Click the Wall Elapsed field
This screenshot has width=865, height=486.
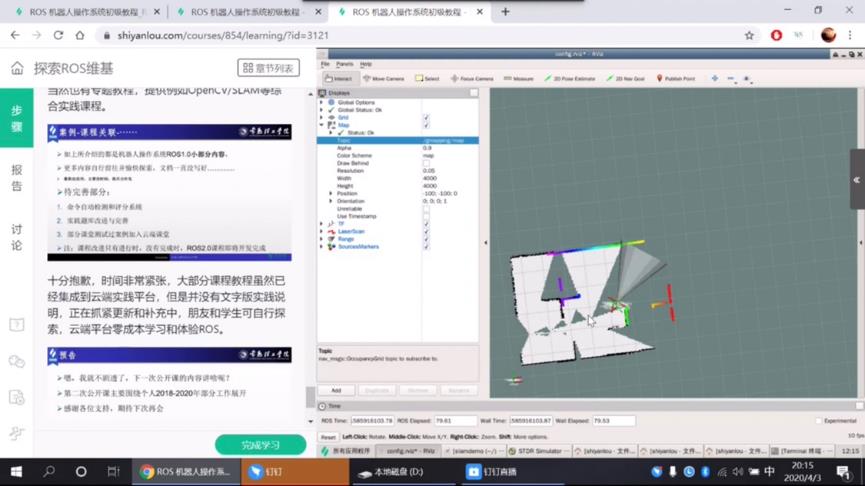(613, 420)
